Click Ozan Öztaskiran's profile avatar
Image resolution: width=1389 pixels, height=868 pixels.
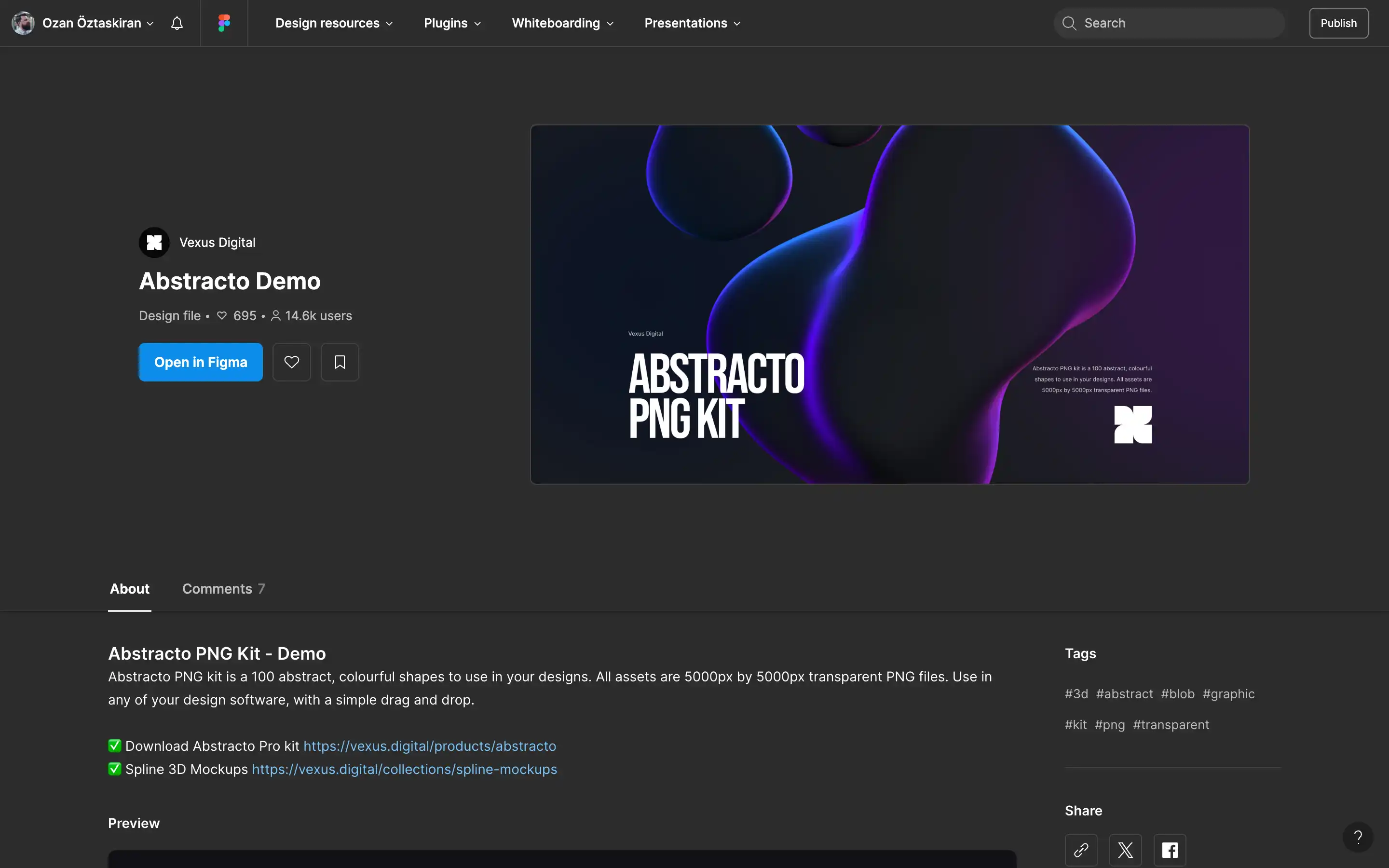click(x=23, y=23)
